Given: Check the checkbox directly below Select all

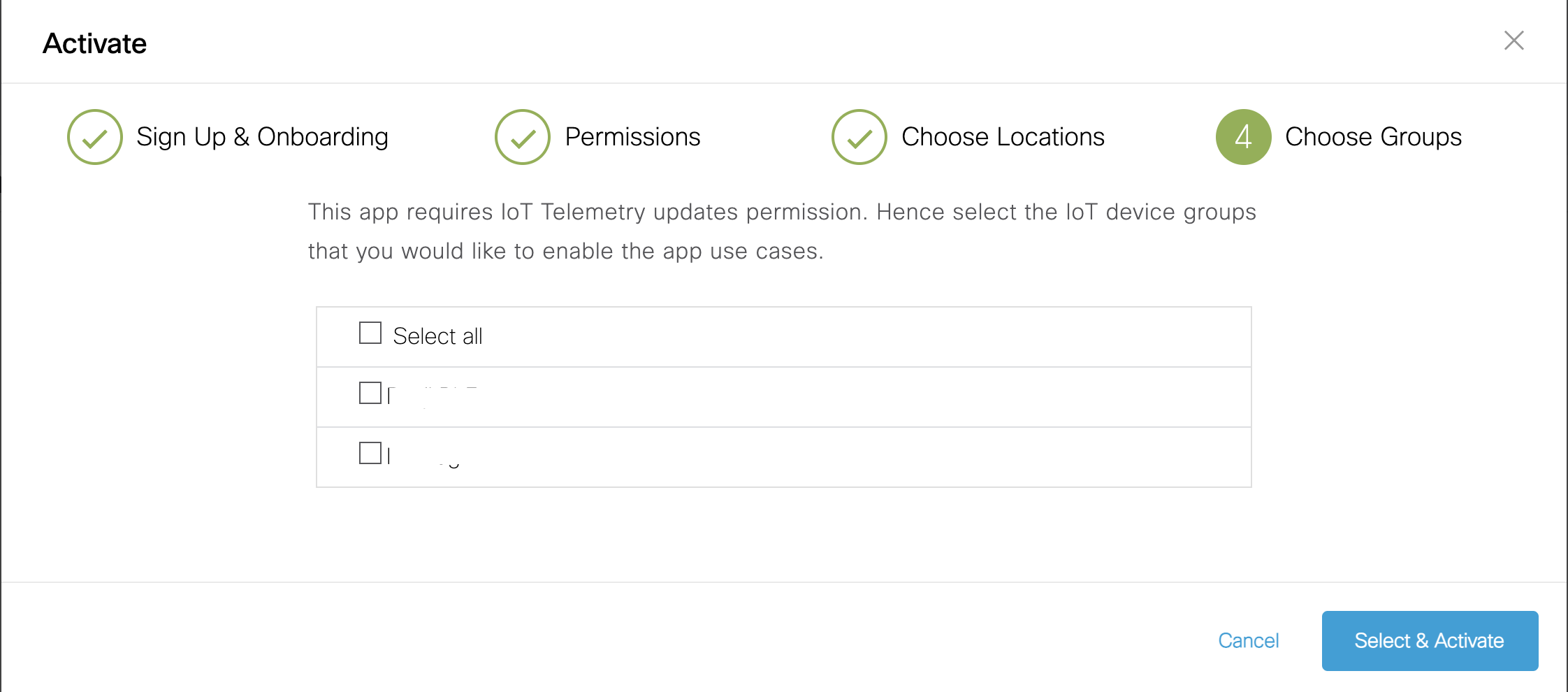Looking at the screenshot, I should tap(370, 393).
